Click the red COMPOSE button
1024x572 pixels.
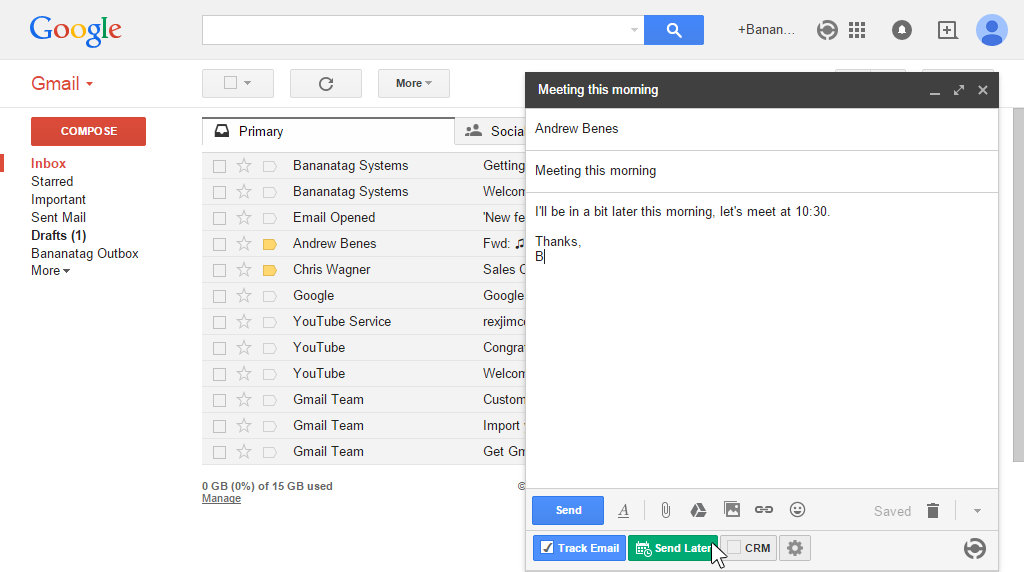88,131
